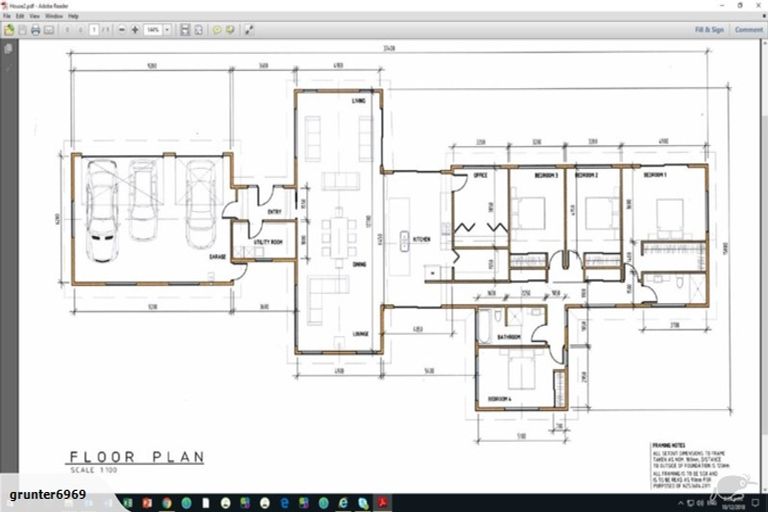Zoom in with the plus button
The width and height of the screenshot is (768, 512).
tap(135, 30)
